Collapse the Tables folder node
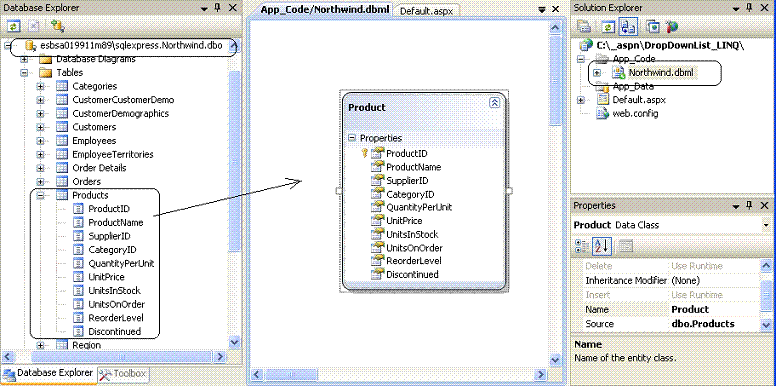This screenshot has height=386, width=776. [24, 73]
